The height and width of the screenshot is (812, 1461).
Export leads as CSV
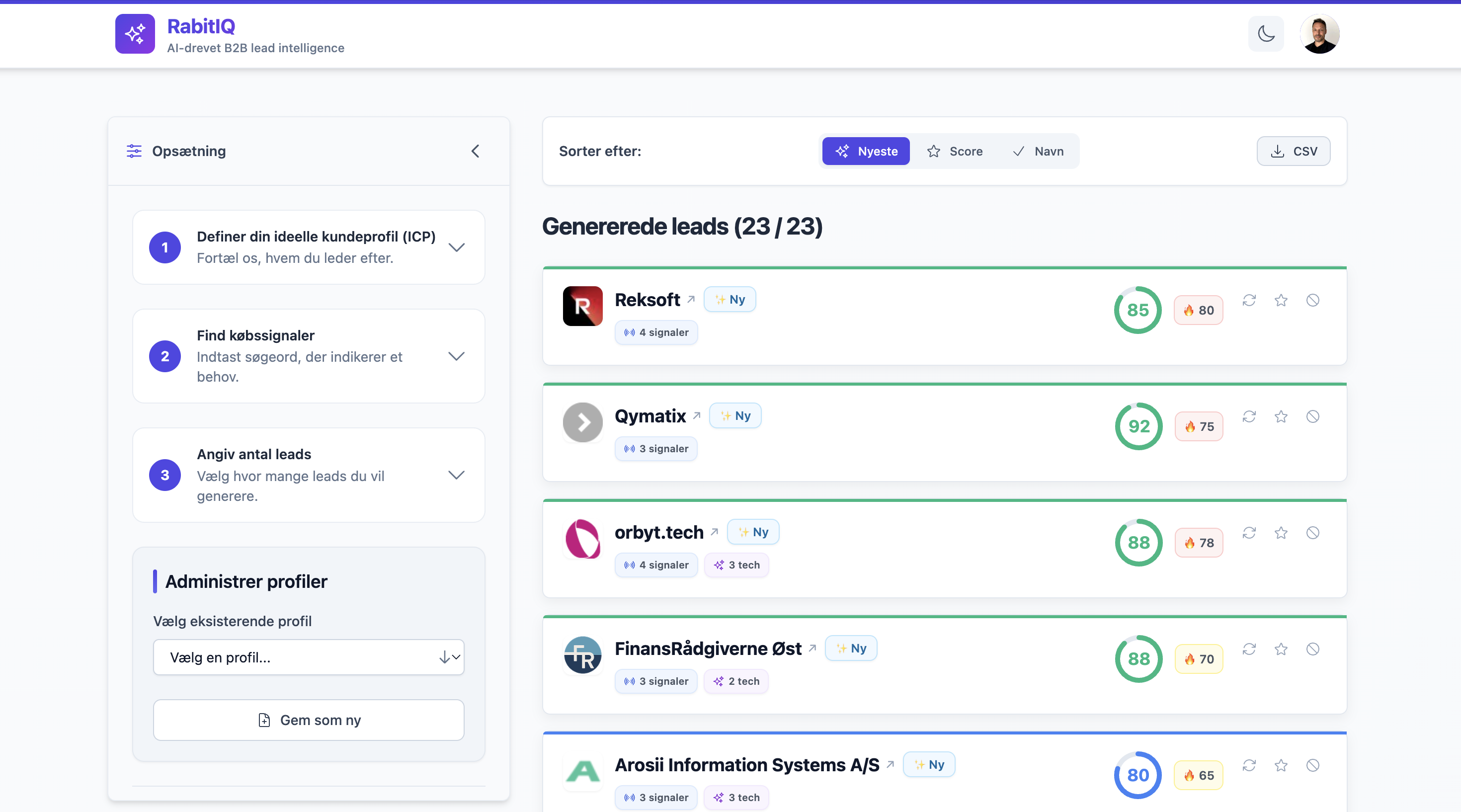1294,151
